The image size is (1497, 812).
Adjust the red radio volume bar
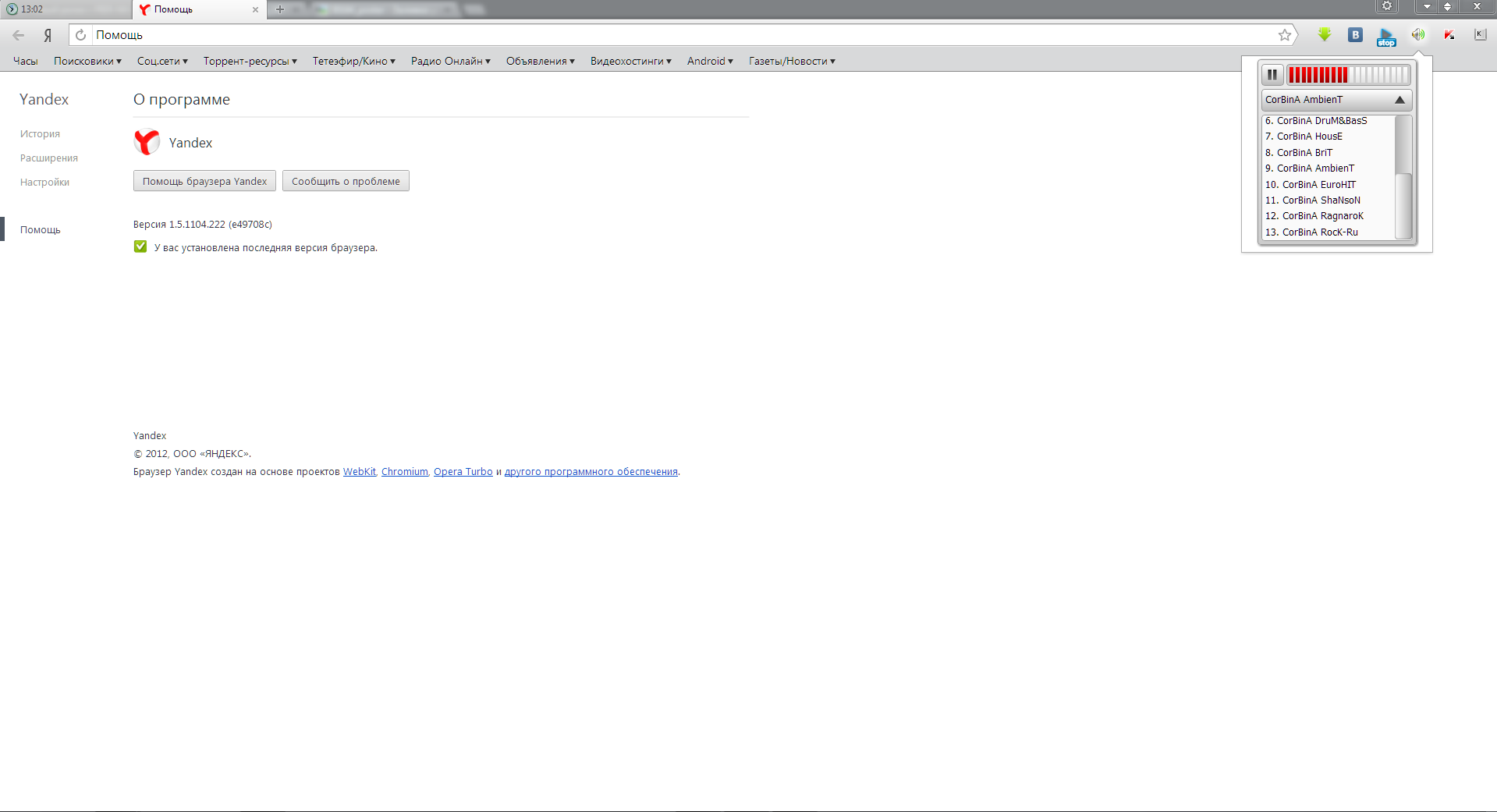(1348, 75)
